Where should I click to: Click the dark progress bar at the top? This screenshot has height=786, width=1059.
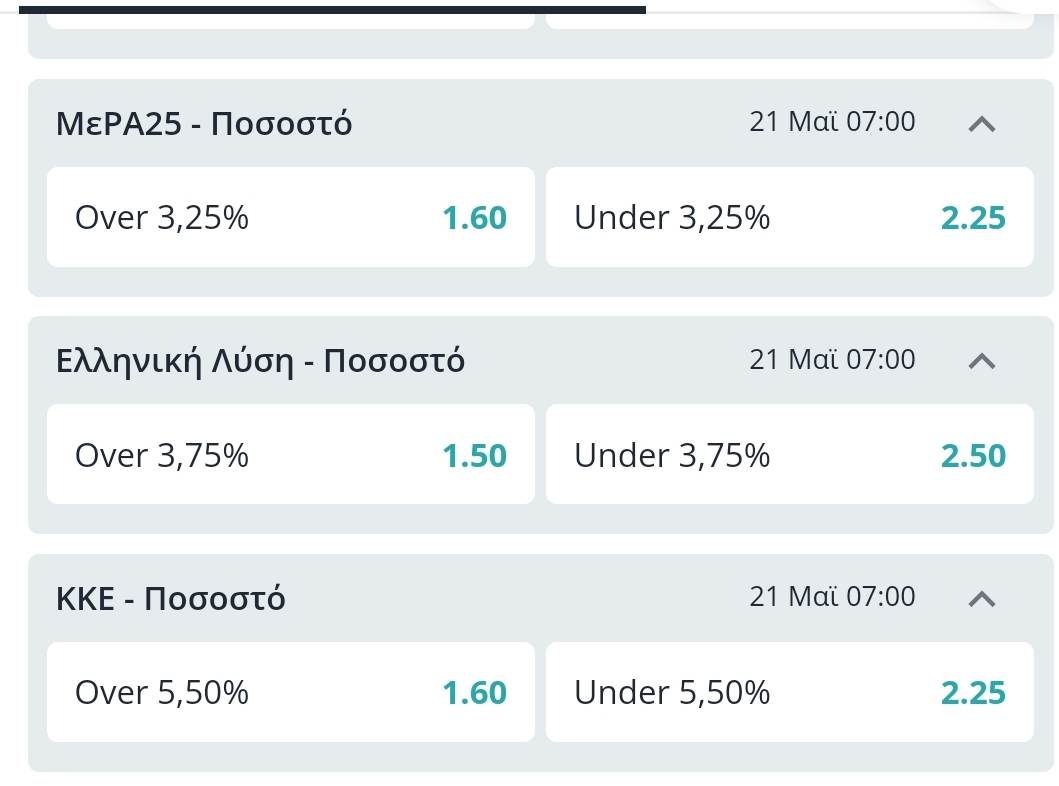coord(332,9)
